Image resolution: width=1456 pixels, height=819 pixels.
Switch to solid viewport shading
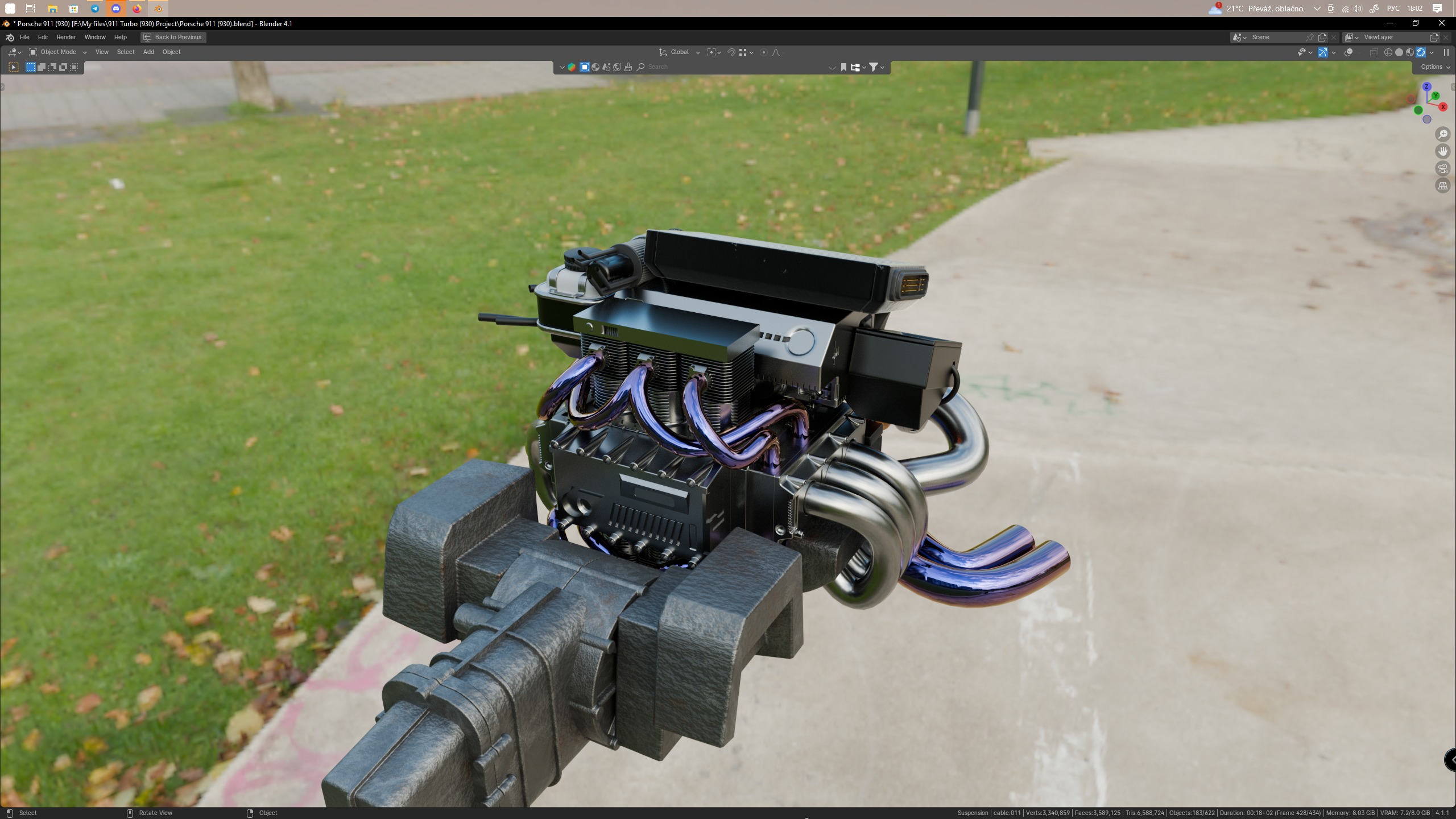[x=1399, y=52]
